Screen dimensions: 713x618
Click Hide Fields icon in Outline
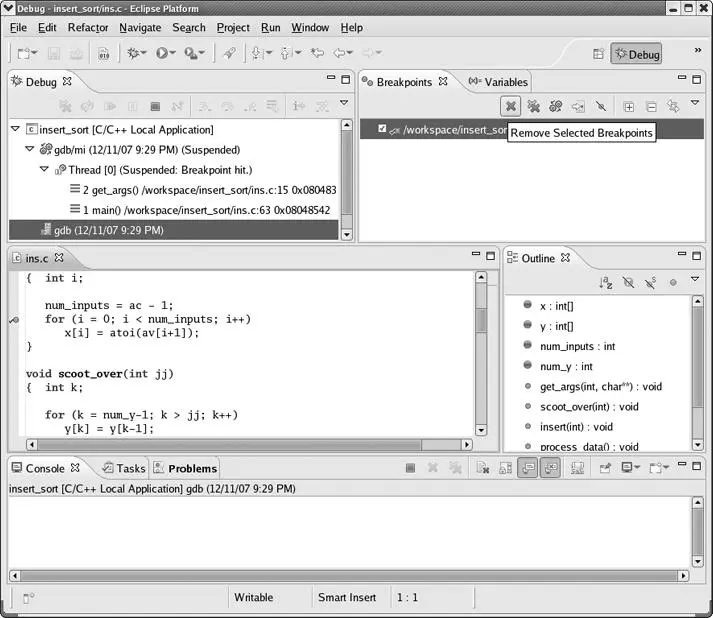click(x=628, y=283)
